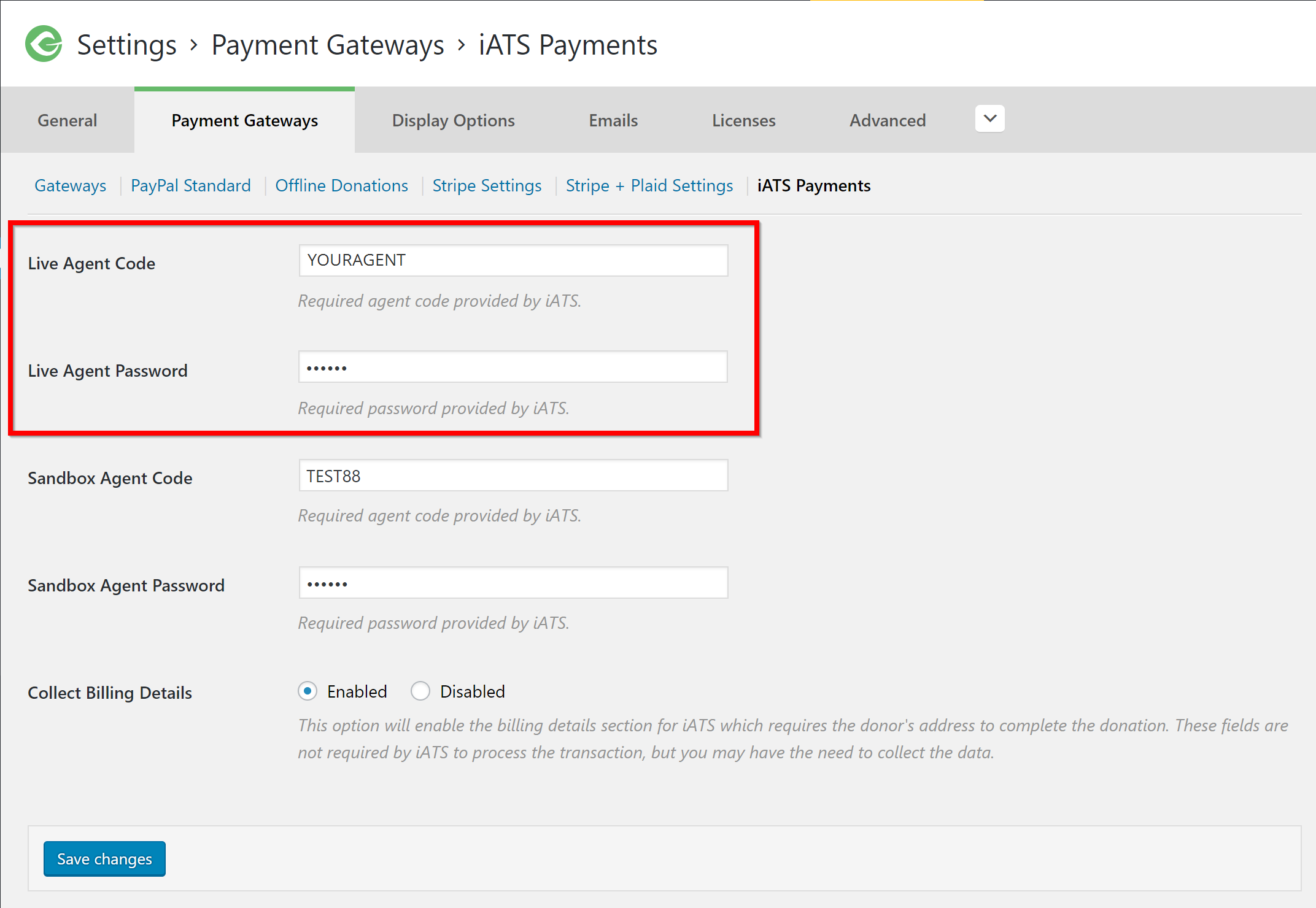
Task: Go to PayPal Standard settings
Action: tap(190, 185)
